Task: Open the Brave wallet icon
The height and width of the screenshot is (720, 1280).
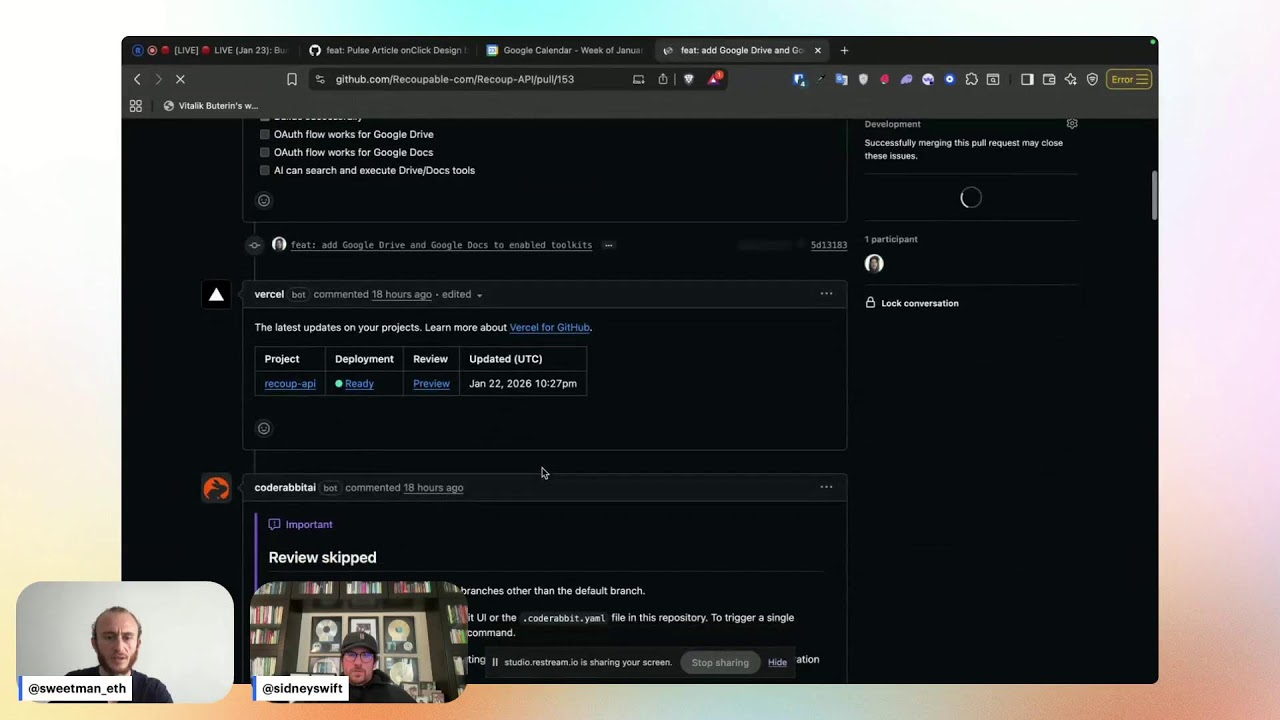Action: click(x=1049, y=79)
